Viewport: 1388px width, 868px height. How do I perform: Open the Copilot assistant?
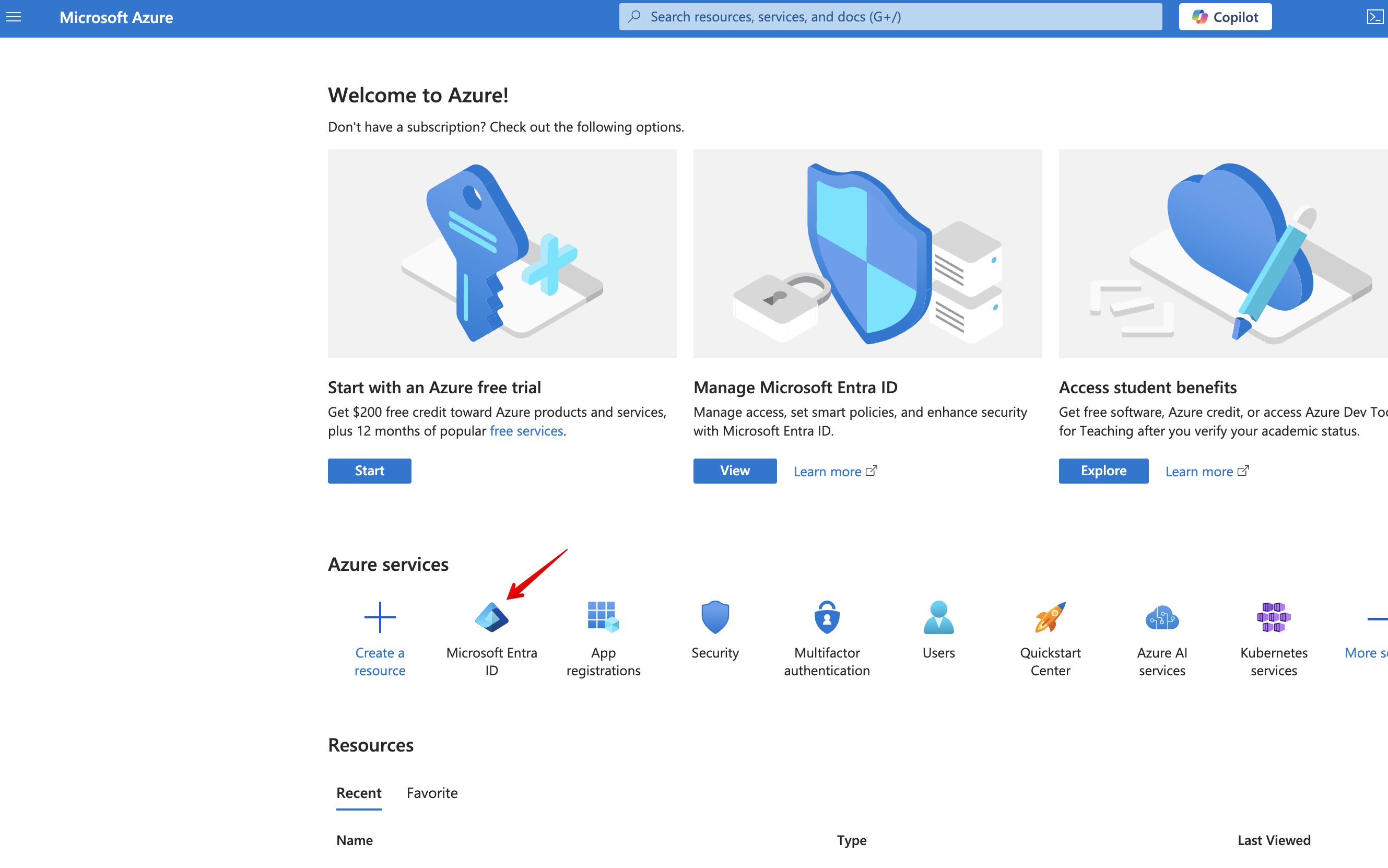(1225, 17)
